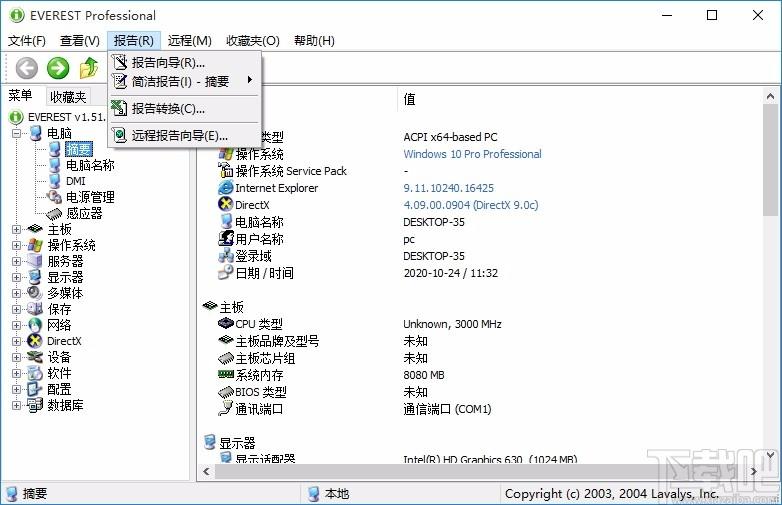Expand the 服务器 tree node
This screenshot has height=505, width=782.
coord(16,261)
